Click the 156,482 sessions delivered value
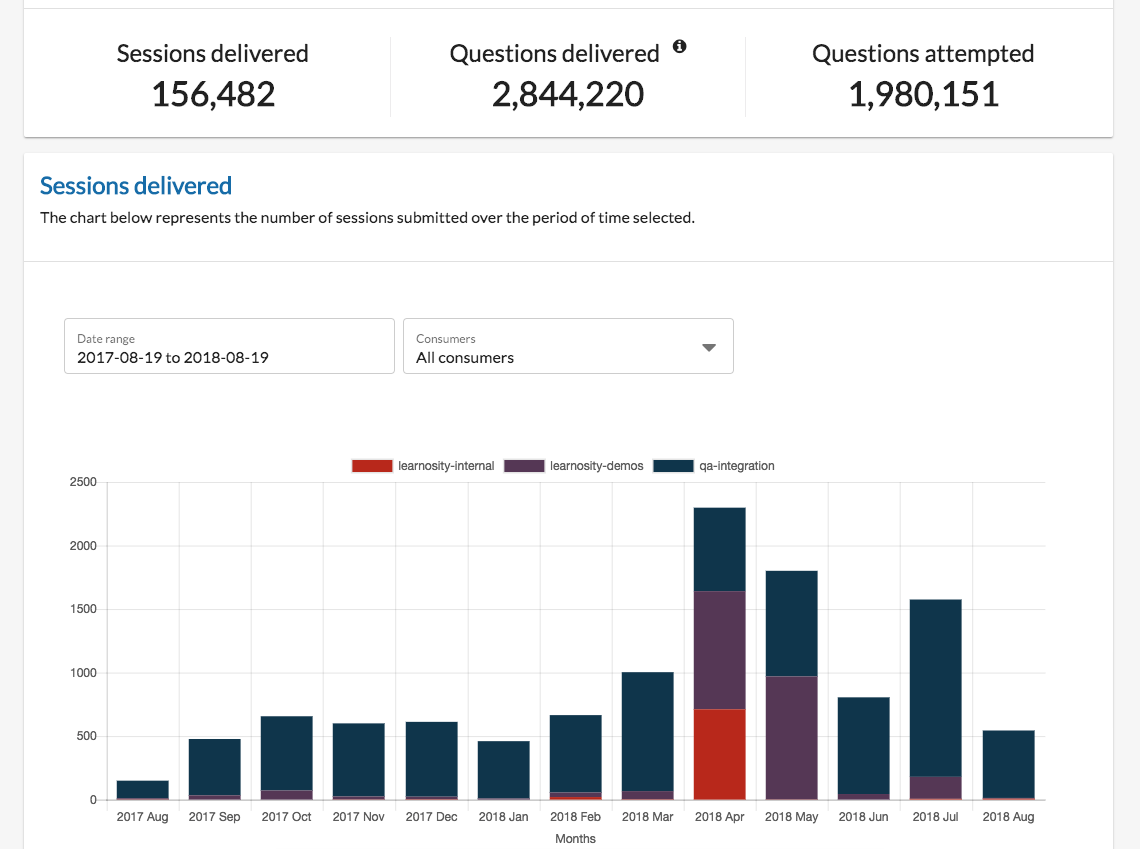Viewport: 1140px width, 849px height. [213, 94]
